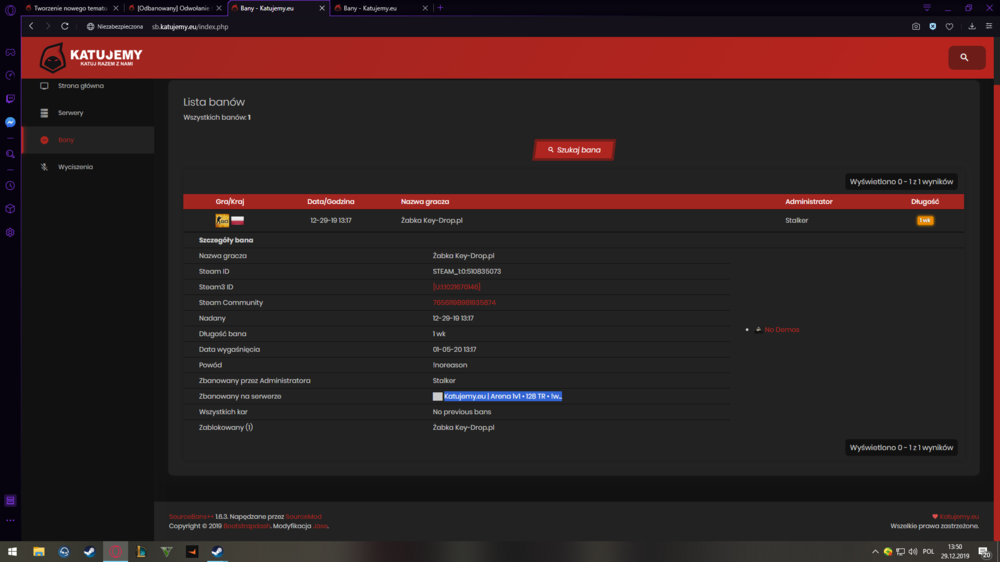Close the active Bany - Katujemy.eu tab
This screenshot has height=562, width=1000.
[322, 8]
